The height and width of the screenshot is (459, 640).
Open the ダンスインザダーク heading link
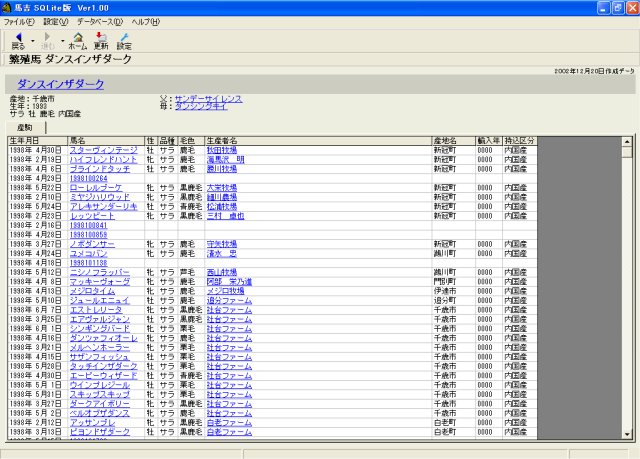pyautogui.click(x=60, y=84)
